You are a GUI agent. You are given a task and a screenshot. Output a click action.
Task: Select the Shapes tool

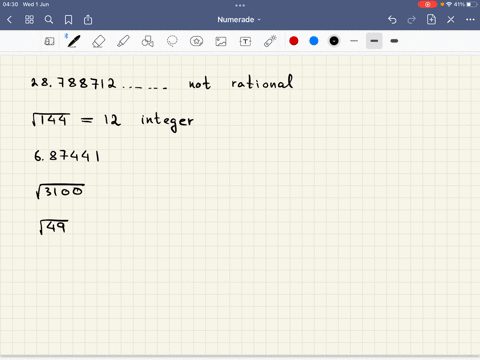(148, 41)
